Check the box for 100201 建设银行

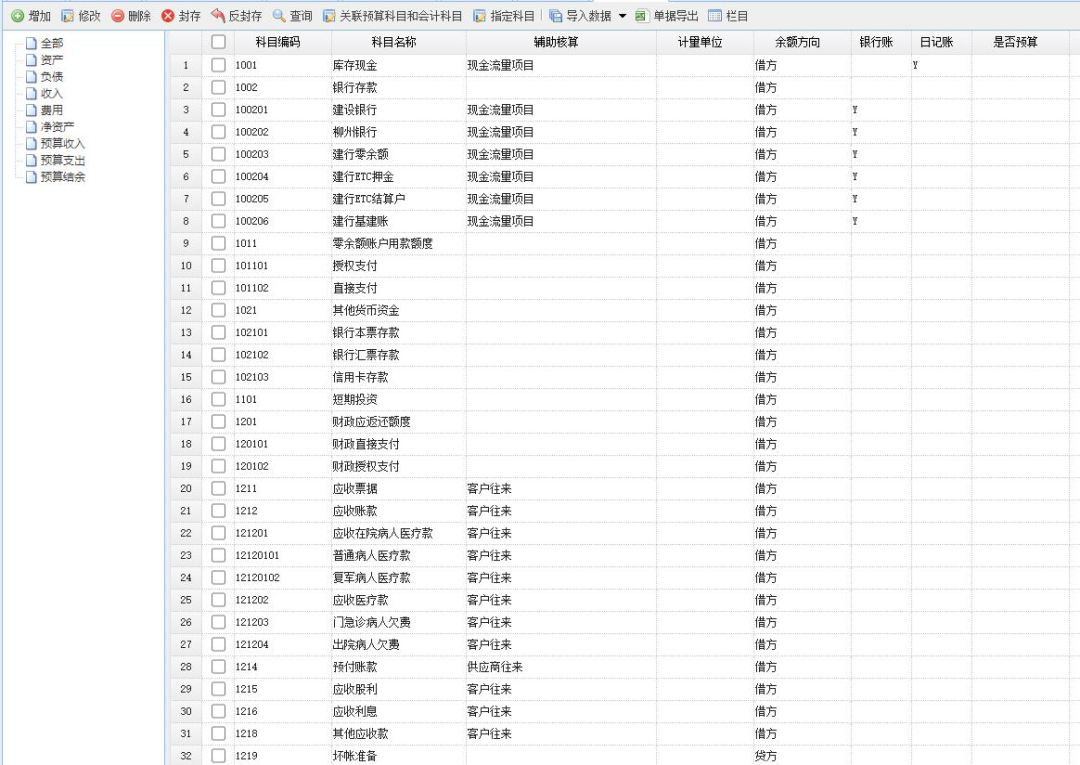(218, 109)
